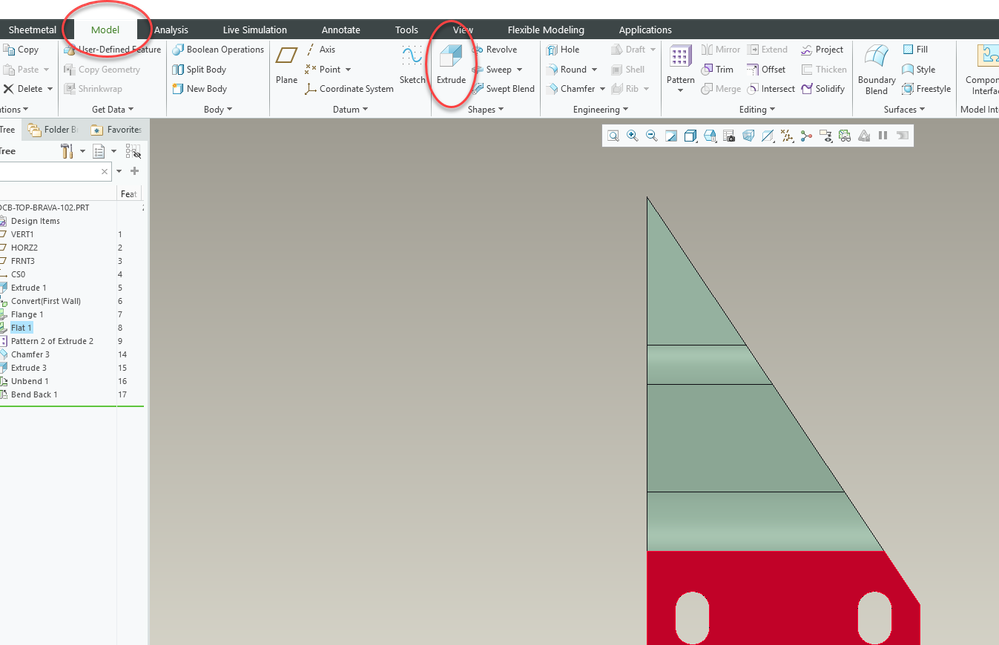The height and width of the screenshot is (645, 999).
Task: Select the Split Body tool
Action: click(199, 69)
